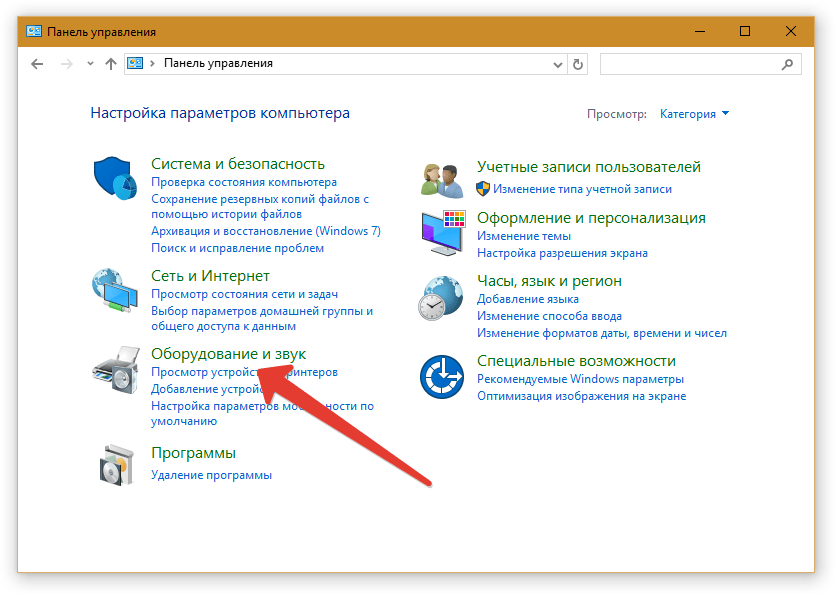Open the Clock, Language and Region icon
The width and height of the screenshot is (836, 595).
(440, 298)
